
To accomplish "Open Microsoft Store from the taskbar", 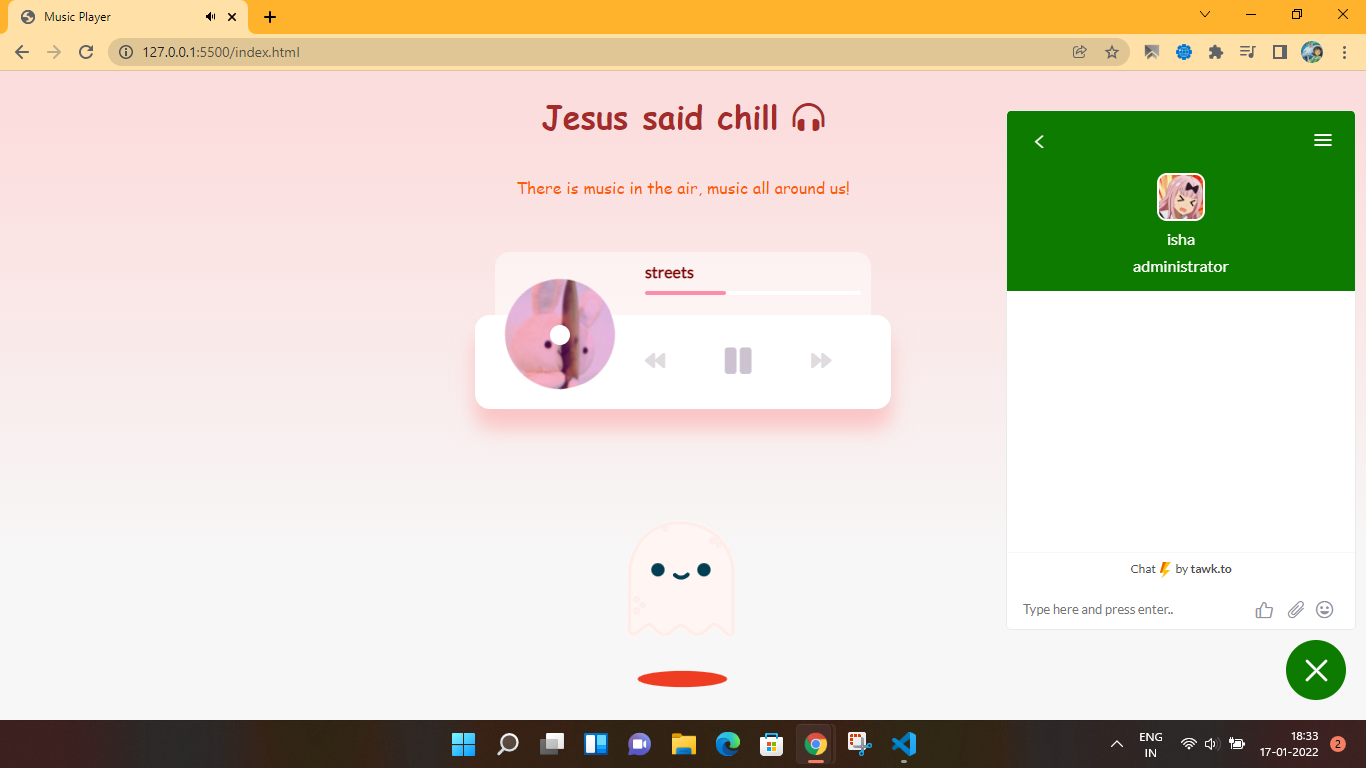I will click(x=772, y=744).
